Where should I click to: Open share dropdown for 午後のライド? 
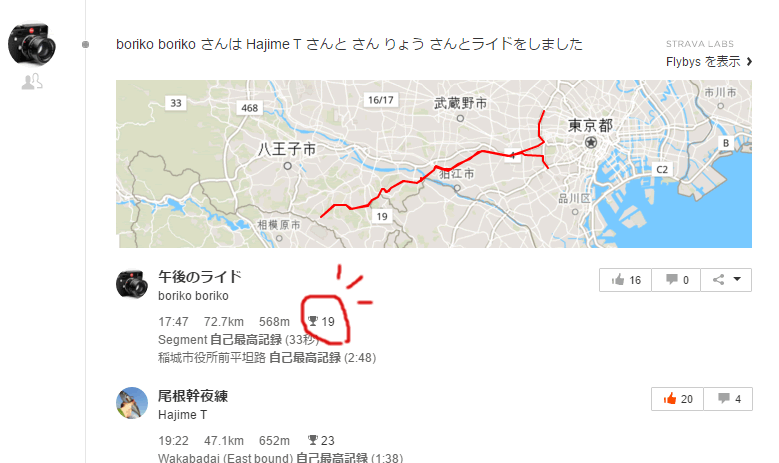tap(726, 280)
